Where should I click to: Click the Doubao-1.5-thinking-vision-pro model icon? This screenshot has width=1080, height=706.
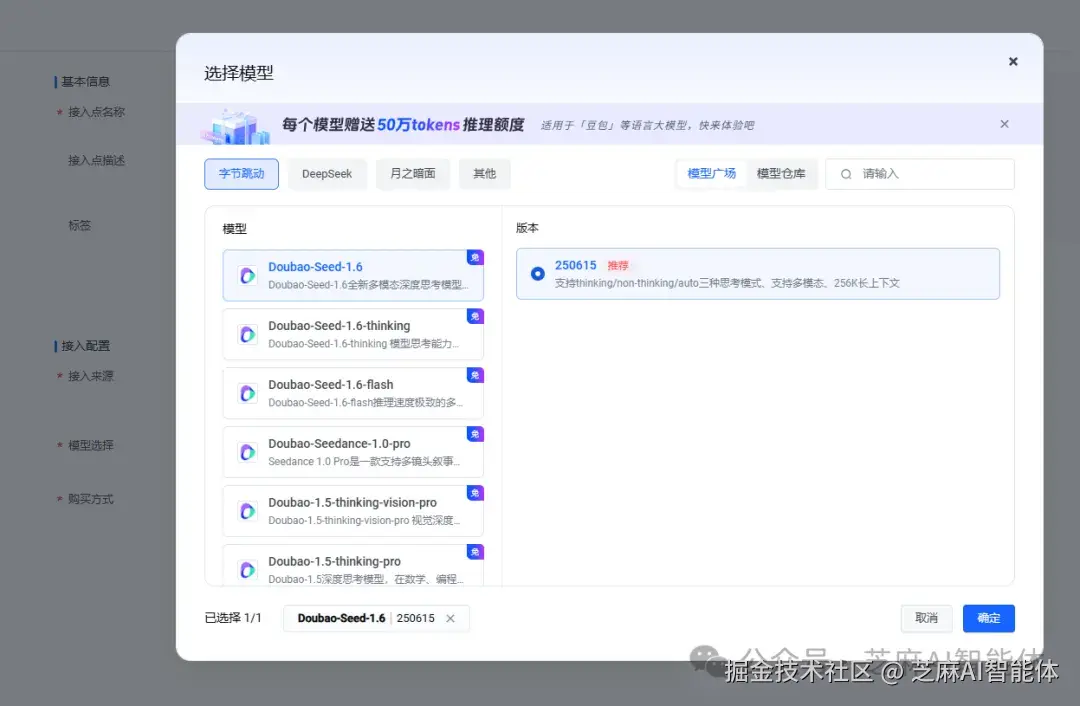[247, 511]
